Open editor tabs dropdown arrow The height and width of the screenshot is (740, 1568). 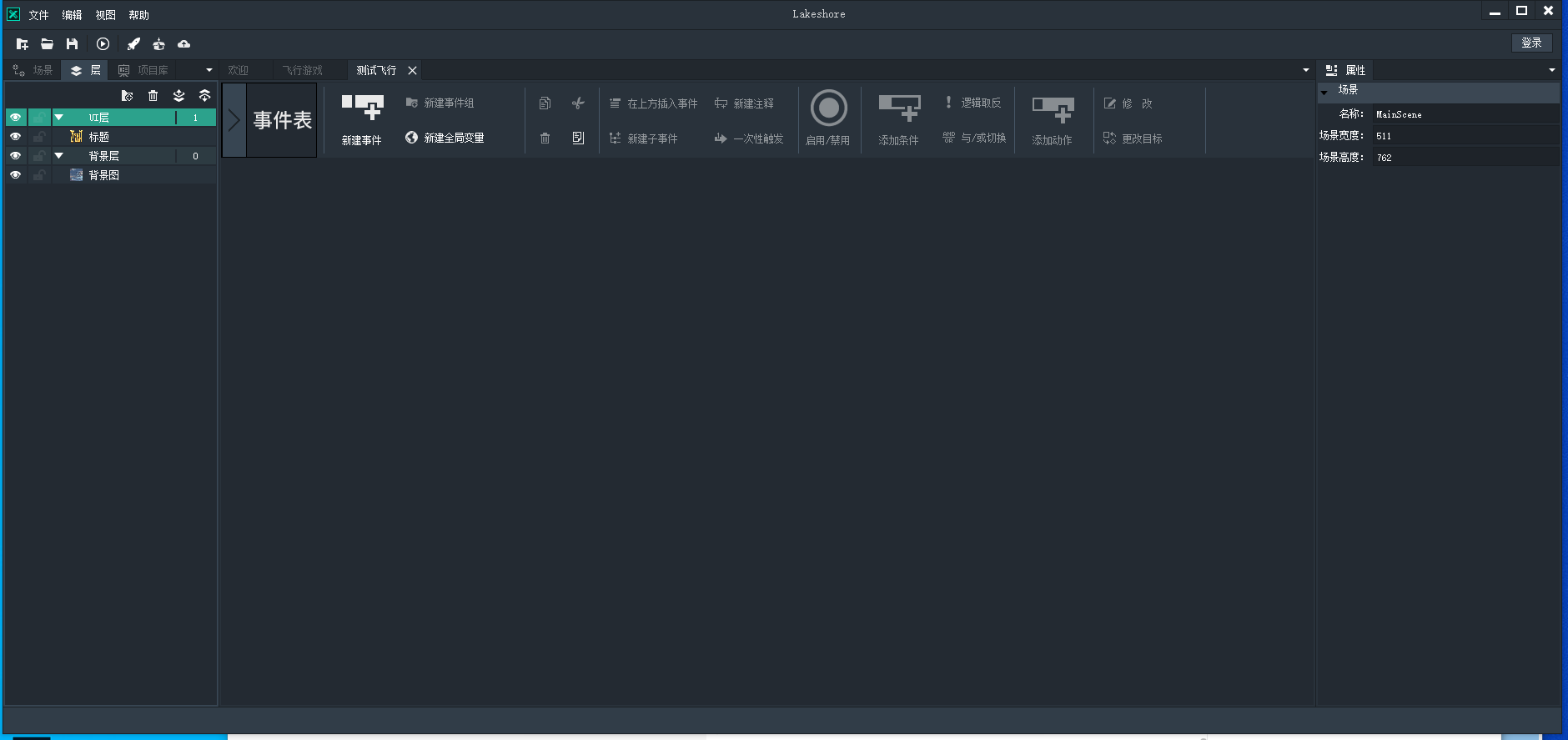(1306, 70)
